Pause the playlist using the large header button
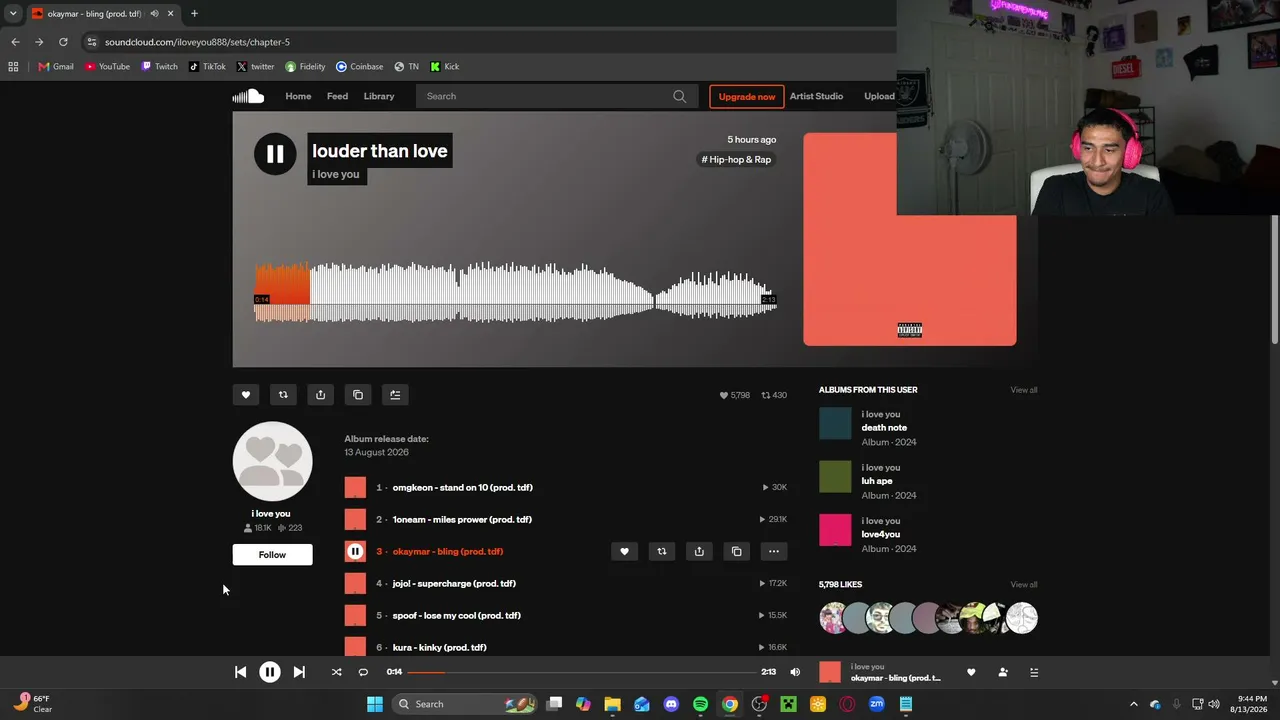Image resolution: width=1280 pixels, height=720 pixels. click(275, 154)
